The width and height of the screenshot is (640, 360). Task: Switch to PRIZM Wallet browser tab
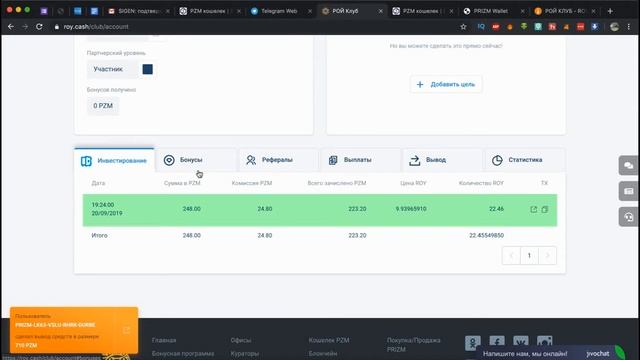pos(491,11)
